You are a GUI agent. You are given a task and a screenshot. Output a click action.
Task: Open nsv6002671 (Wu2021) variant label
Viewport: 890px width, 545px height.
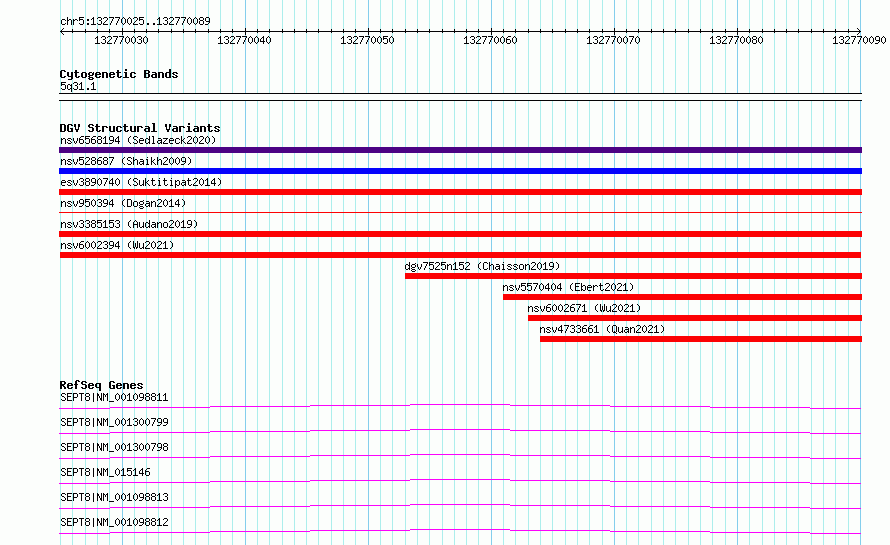[584, 308]
